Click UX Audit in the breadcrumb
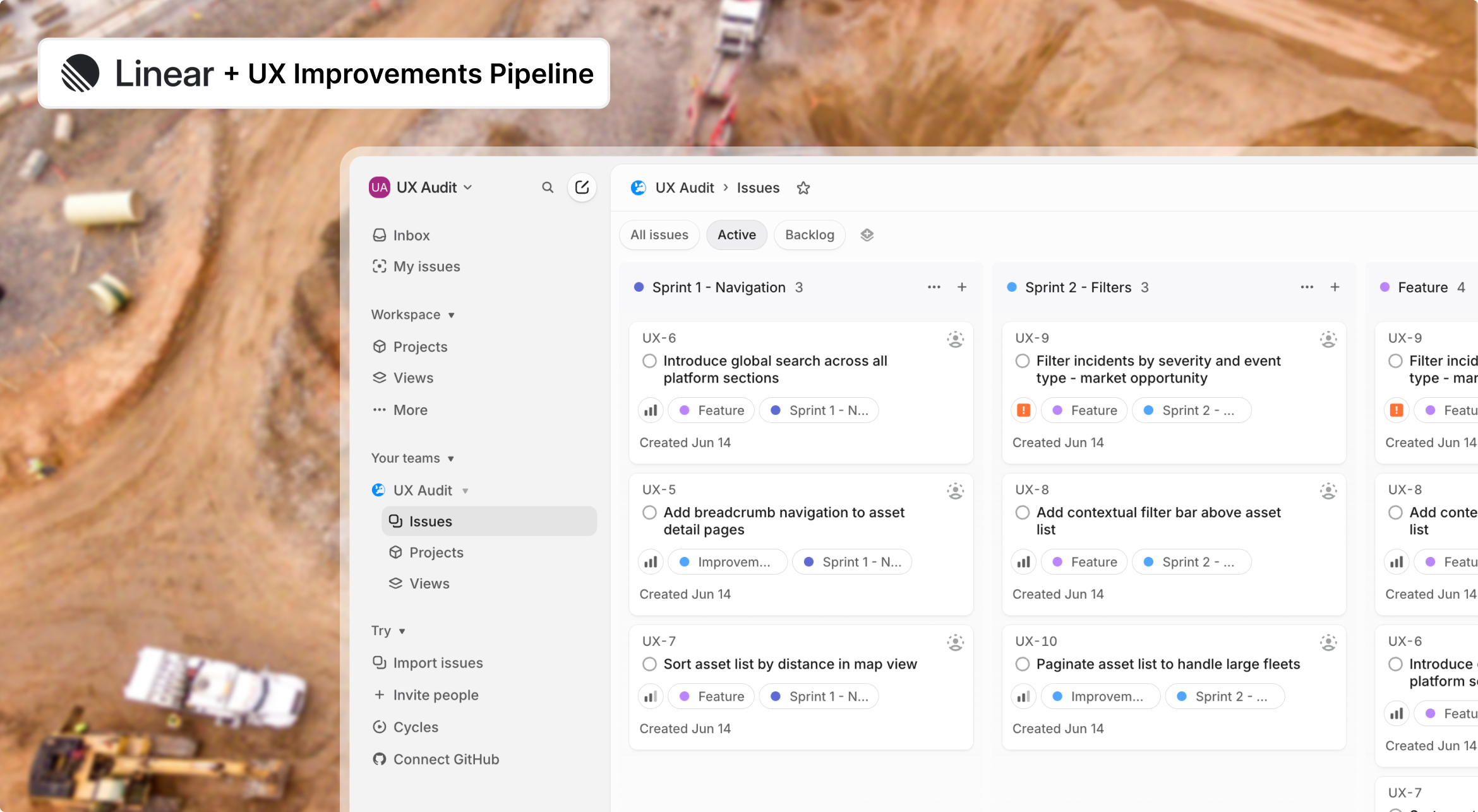 pos(685,188)
